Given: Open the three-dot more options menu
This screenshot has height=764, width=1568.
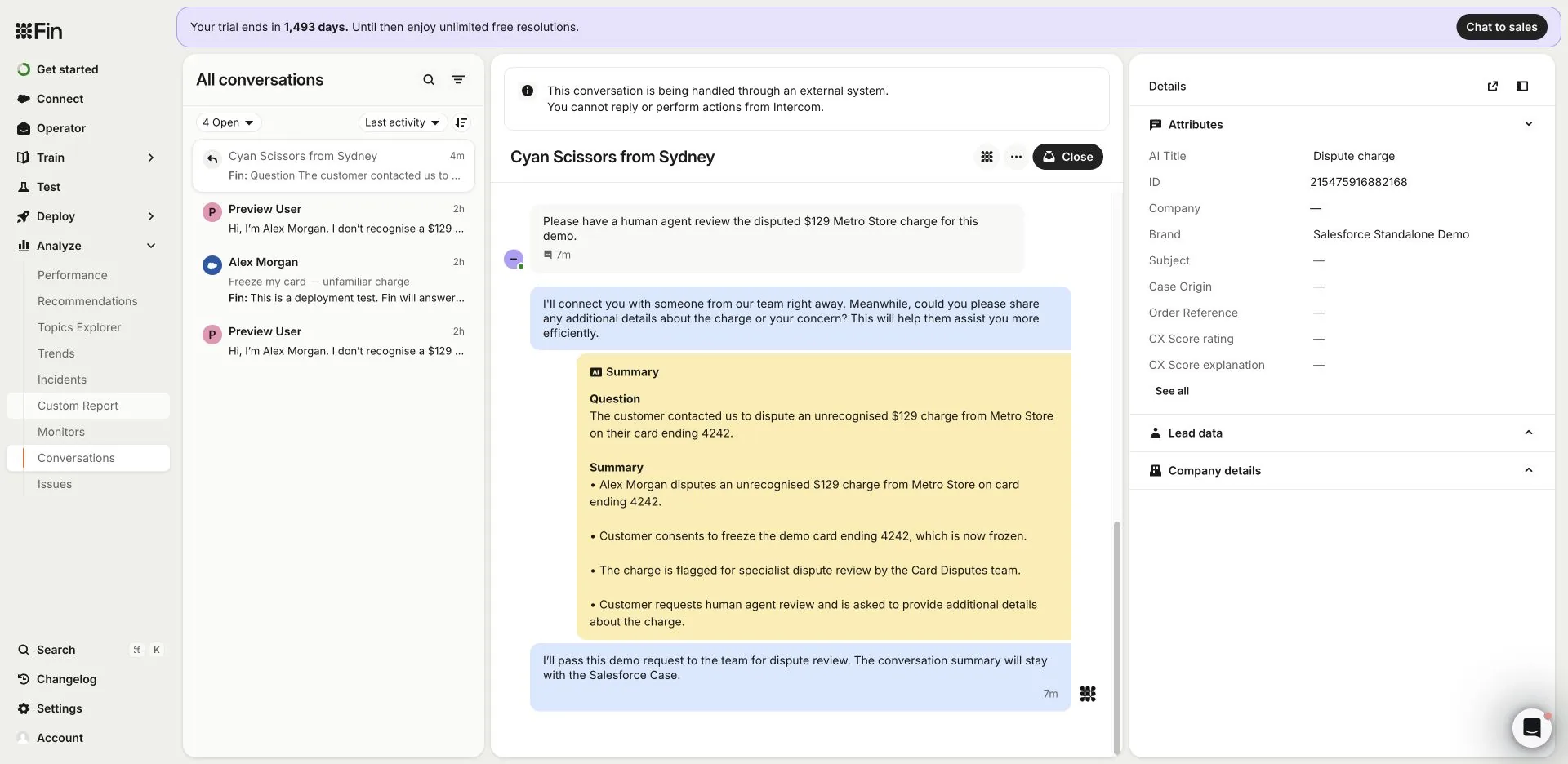Looking at the screenshot, I should tap(1016, 157).
